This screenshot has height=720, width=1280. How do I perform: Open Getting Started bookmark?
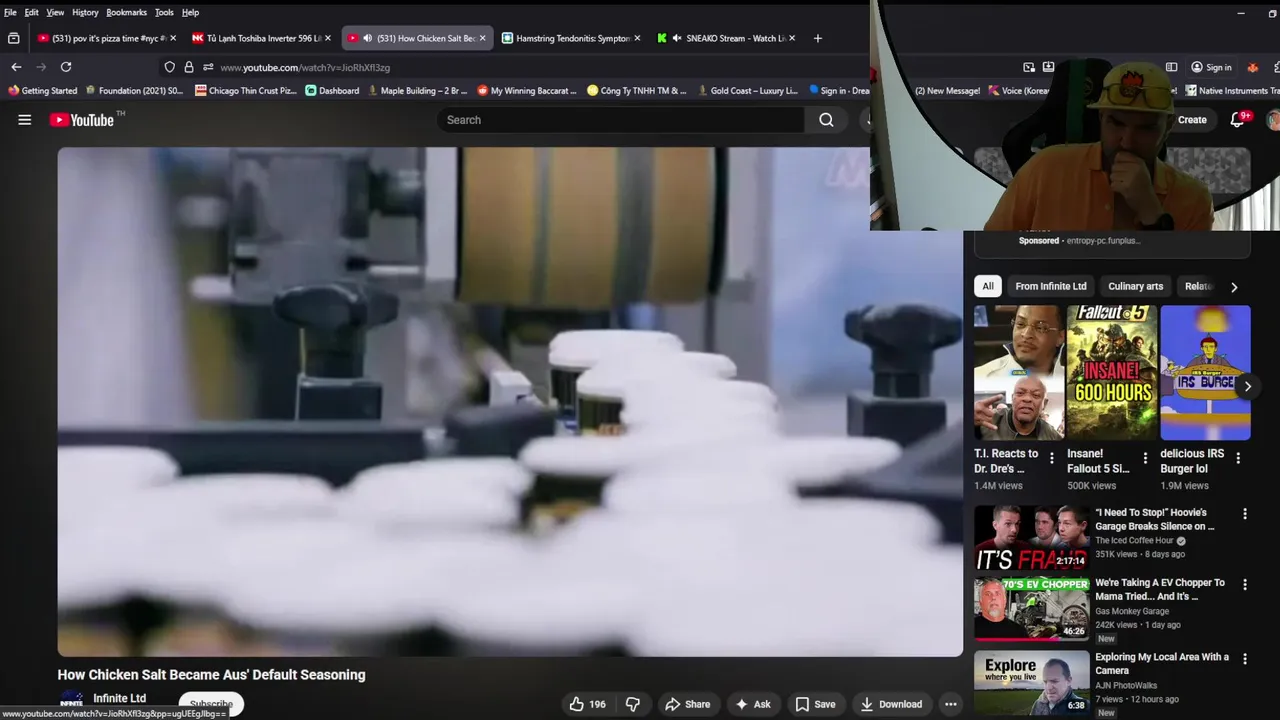point(43,91)
